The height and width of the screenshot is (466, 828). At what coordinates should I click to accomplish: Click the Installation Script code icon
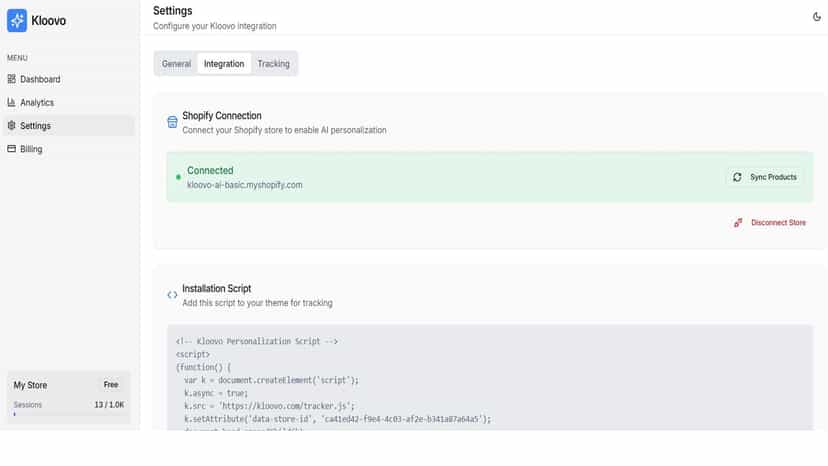pos(172,295)
